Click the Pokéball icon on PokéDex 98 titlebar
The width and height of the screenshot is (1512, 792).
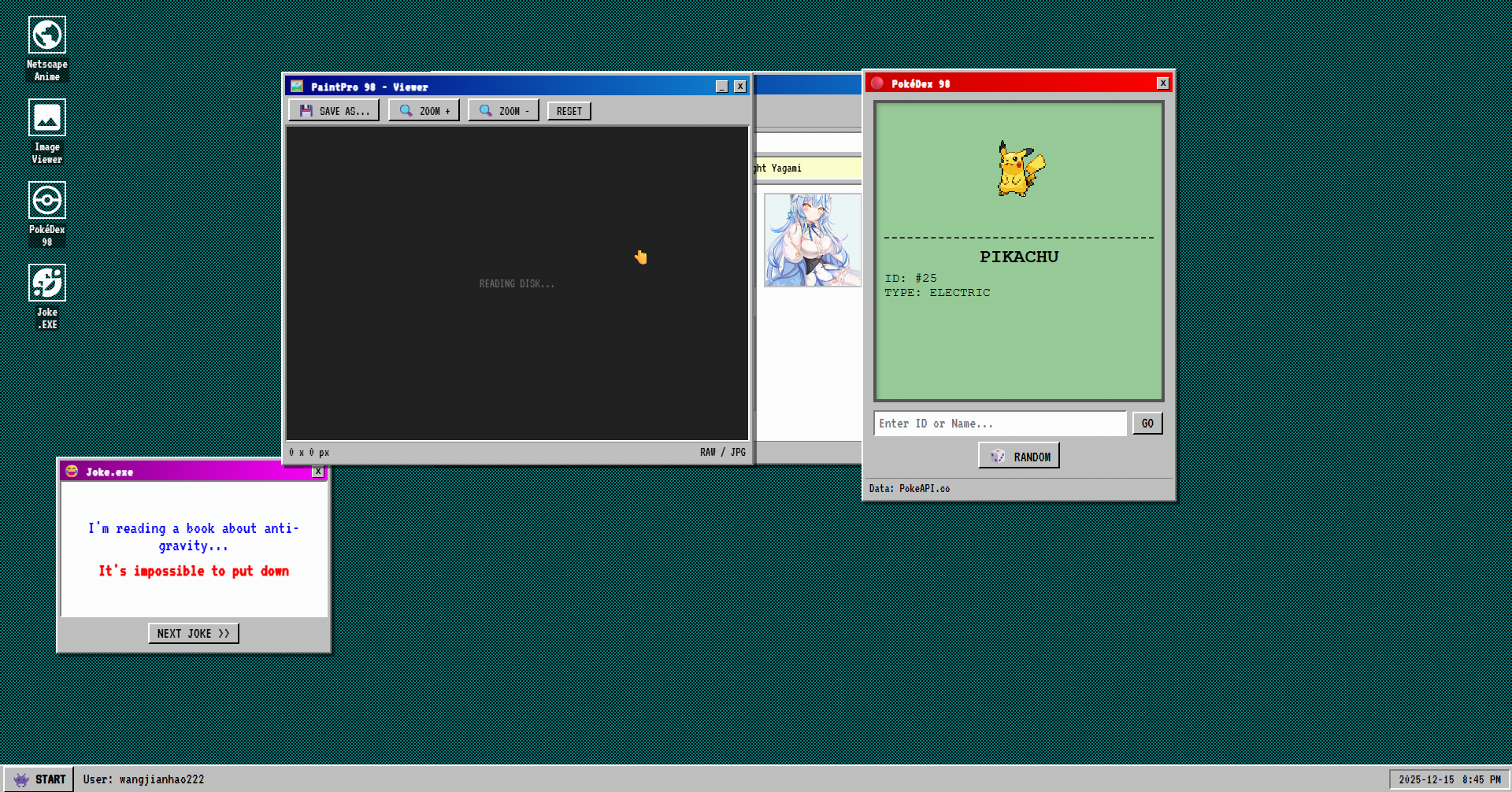tap(876, 83)
